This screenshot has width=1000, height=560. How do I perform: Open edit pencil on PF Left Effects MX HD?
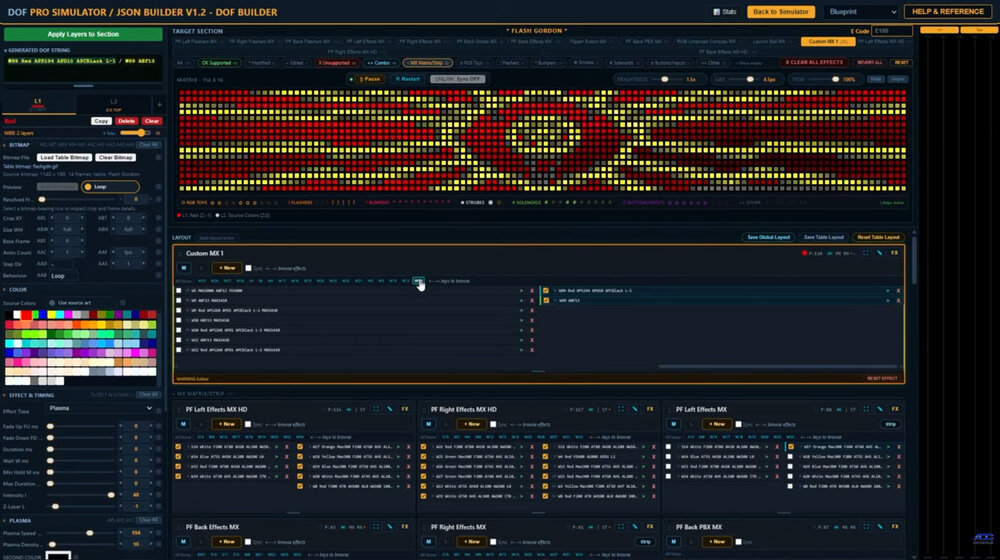390,409
